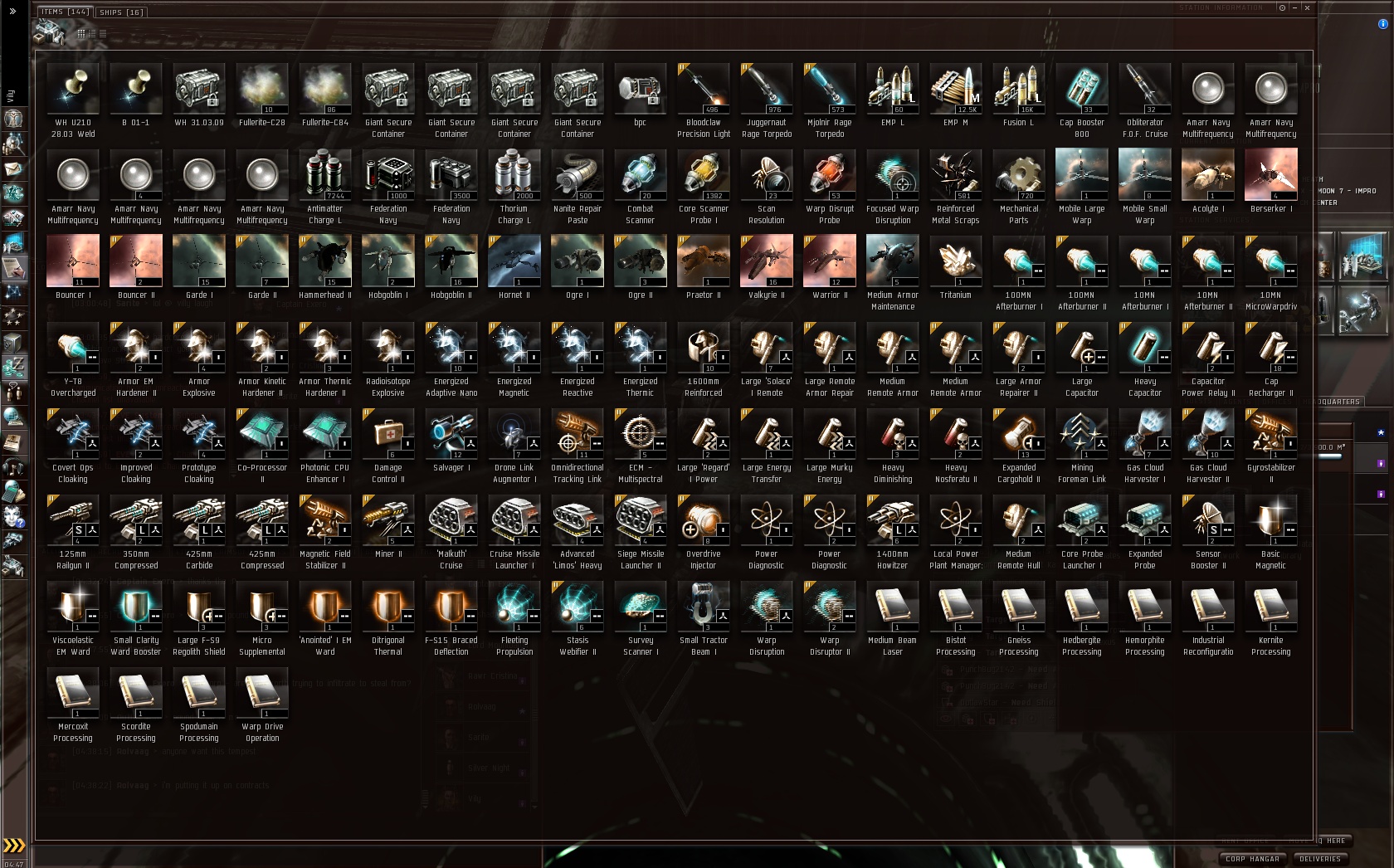
Task: Open the Ships [16] tab
Action: pos(121,12)
